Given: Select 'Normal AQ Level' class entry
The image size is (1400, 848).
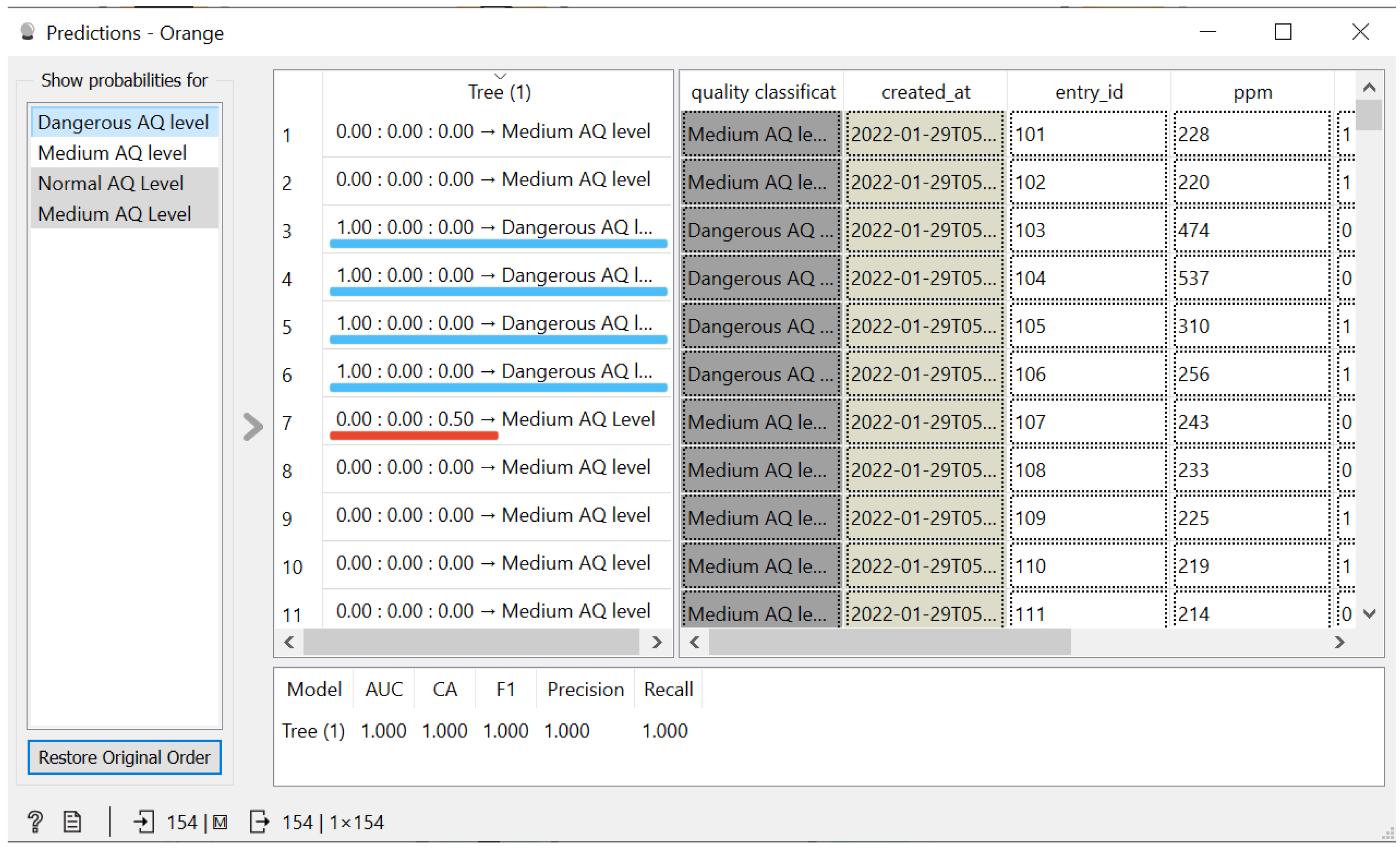Looking at the screenshot, I should tap(110, 184).
